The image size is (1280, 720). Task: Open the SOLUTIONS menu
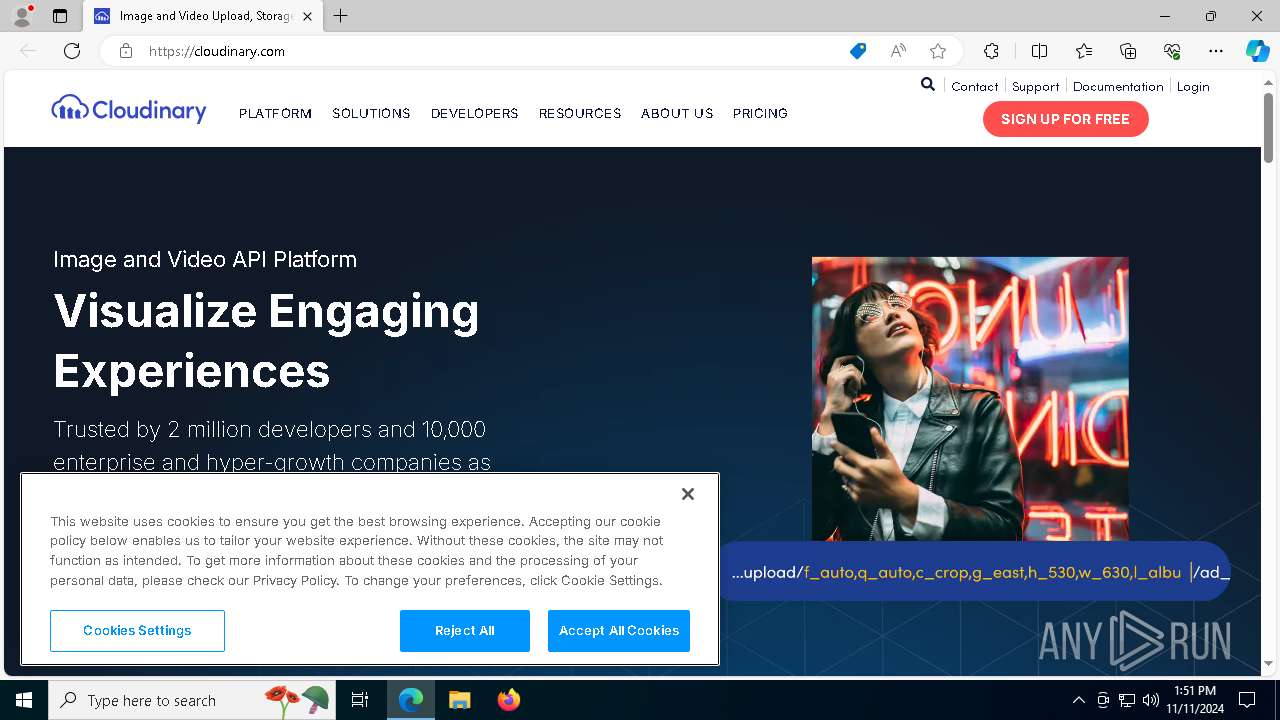371,113
